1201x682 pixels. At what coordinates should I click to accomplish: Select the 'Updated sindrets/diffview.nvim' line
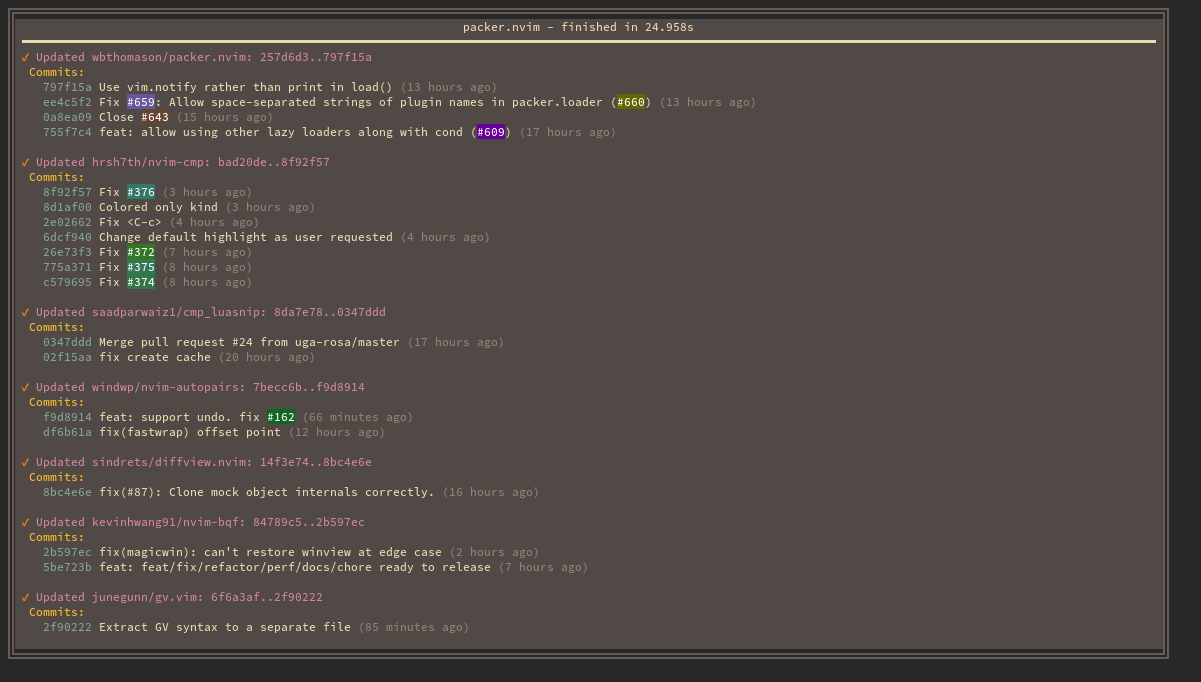204,462
